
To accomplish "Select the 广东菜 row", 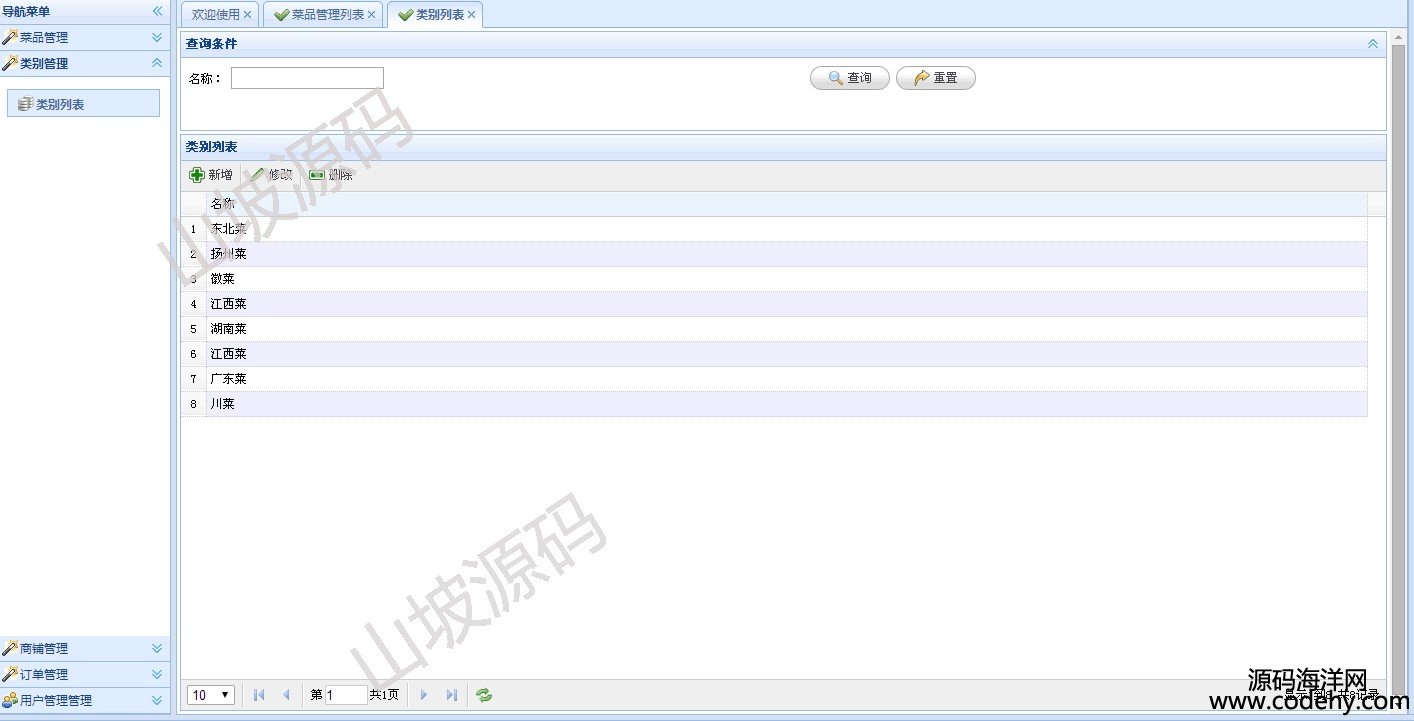I will click(774, 379).
